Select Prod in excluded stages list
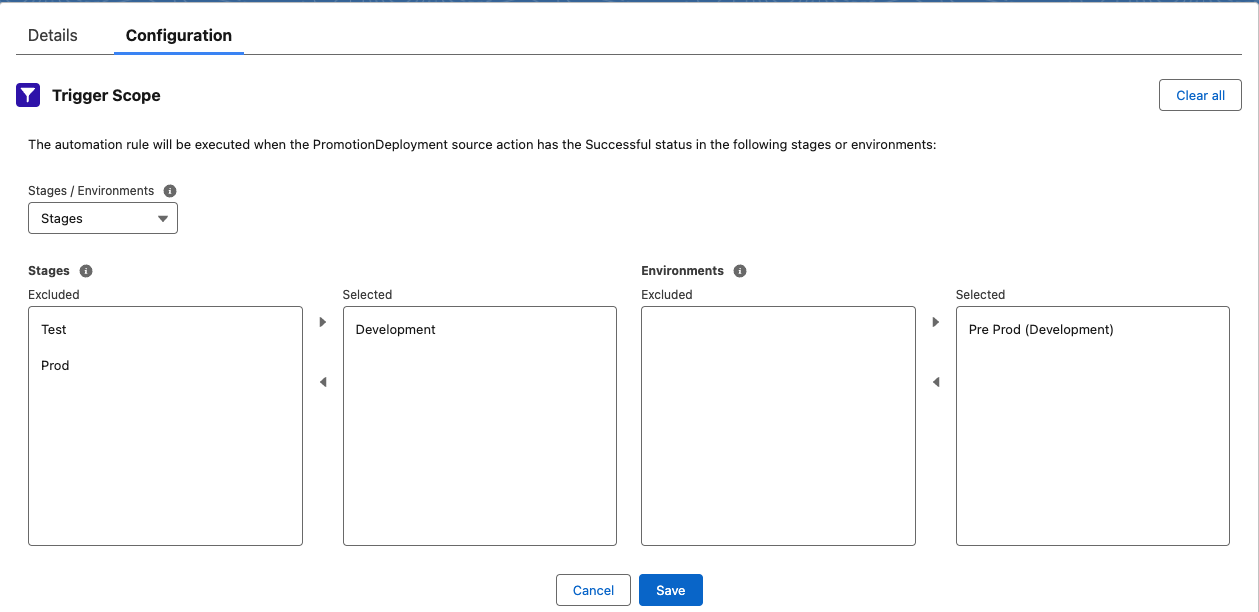Image resolution: width=1259 pixels, height=612 pixels. (55, 365)
